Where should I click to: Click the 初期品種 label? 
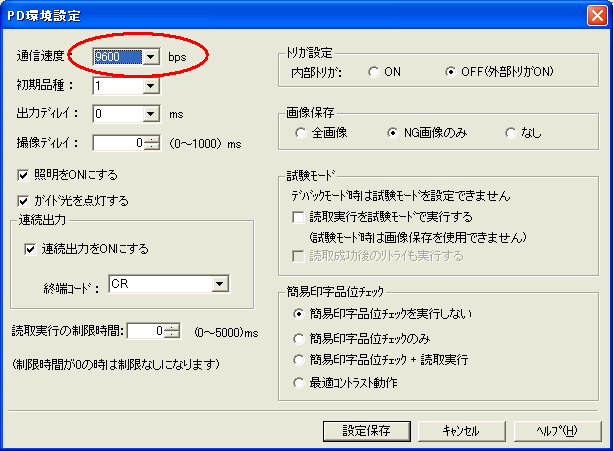click(45, 85)
